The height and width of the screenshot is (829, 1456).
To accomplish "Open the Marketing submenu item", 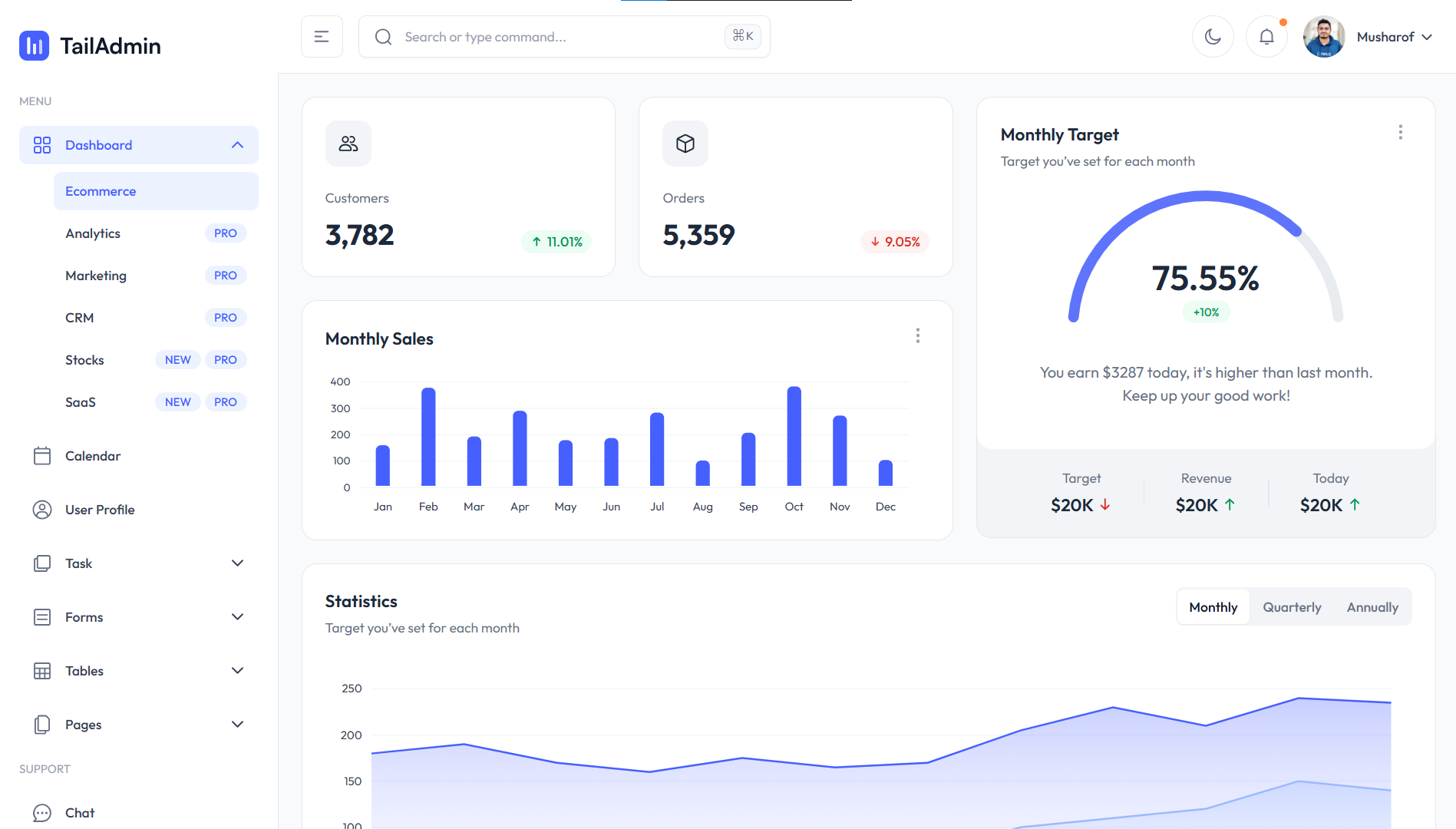I will point(156,276).
